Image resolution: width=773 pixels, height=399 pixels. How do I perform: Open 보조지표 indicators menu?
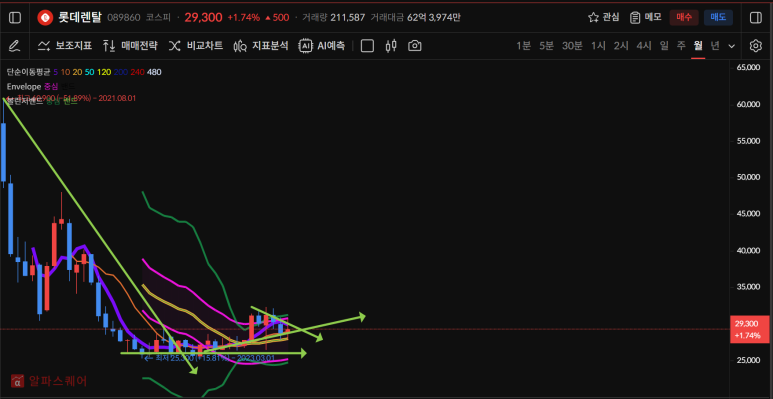click(x=65, y=46)
